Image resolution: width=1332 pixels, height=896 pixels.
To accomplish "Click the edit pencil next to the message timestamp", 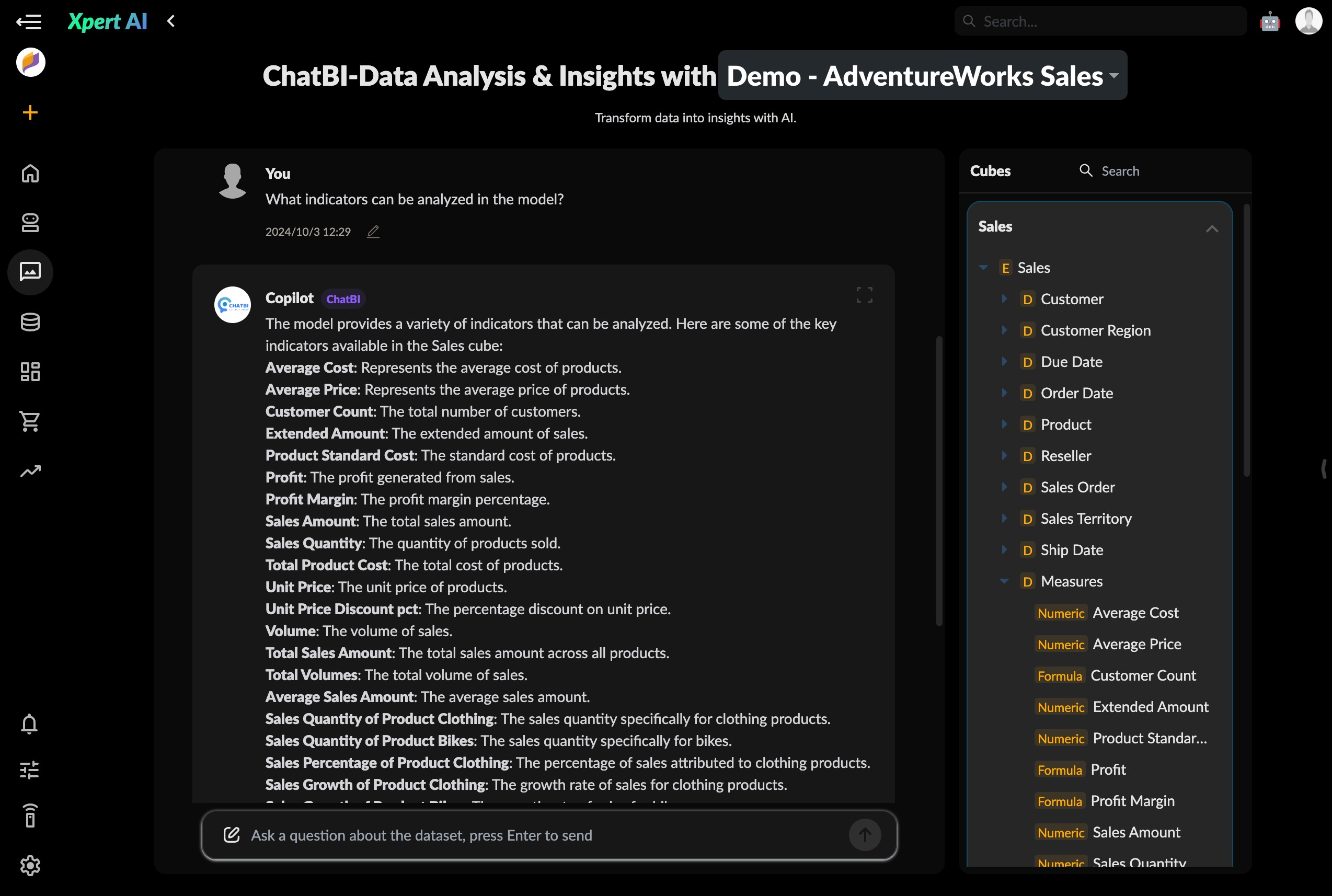I will (373, 232).
